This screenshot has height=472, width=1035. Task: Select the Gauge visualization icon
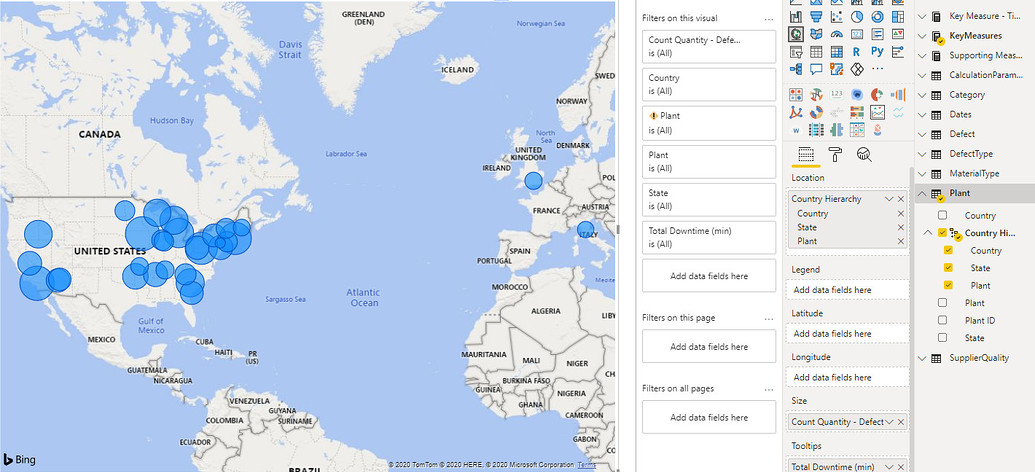[837, 34]
